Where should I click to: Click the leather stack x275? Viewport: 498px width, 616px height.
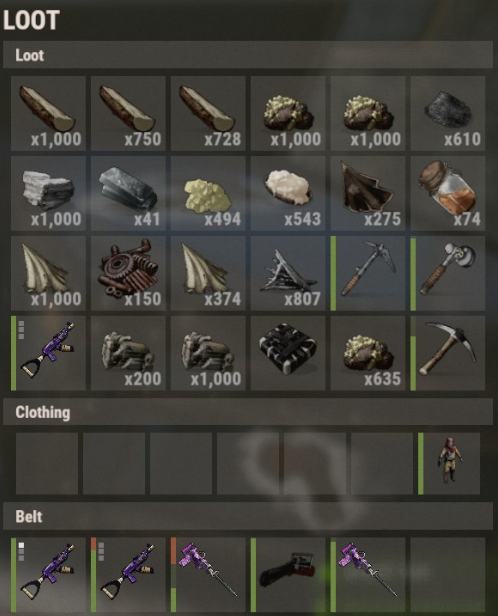(x=368, y=193)
